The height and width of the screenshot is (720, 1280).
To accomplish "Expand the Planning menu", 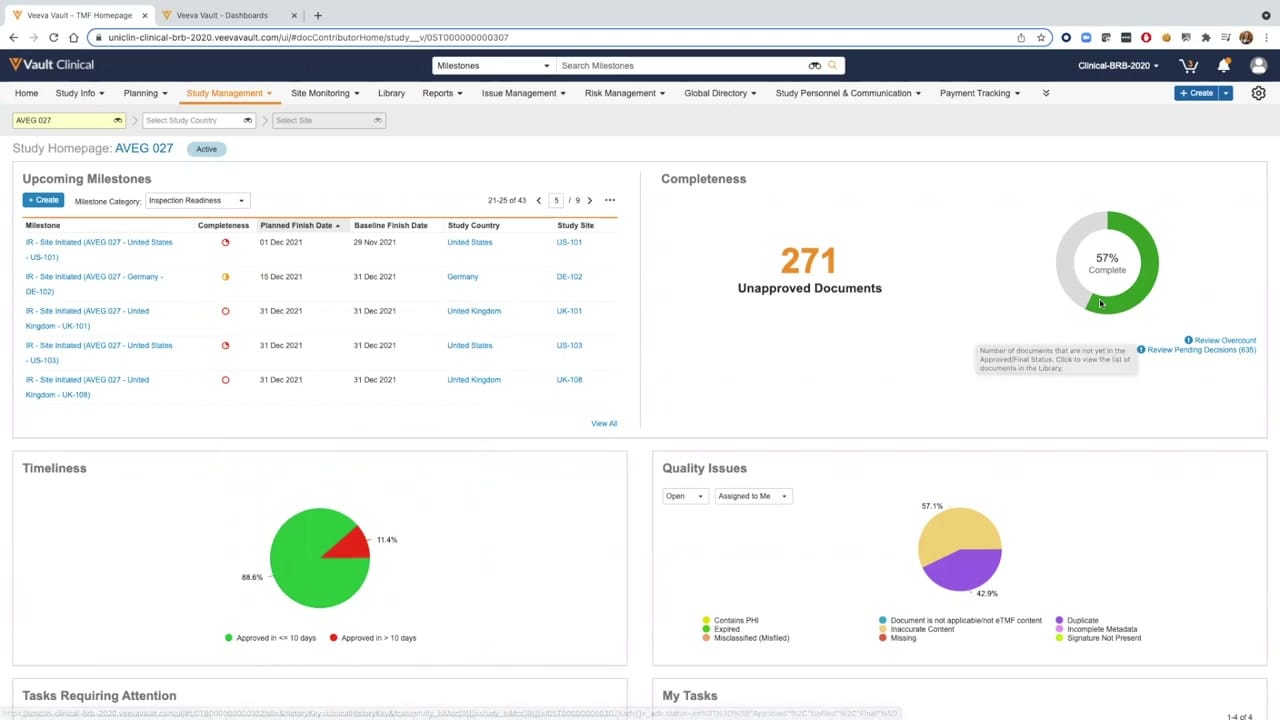I will tap(146, 93).
